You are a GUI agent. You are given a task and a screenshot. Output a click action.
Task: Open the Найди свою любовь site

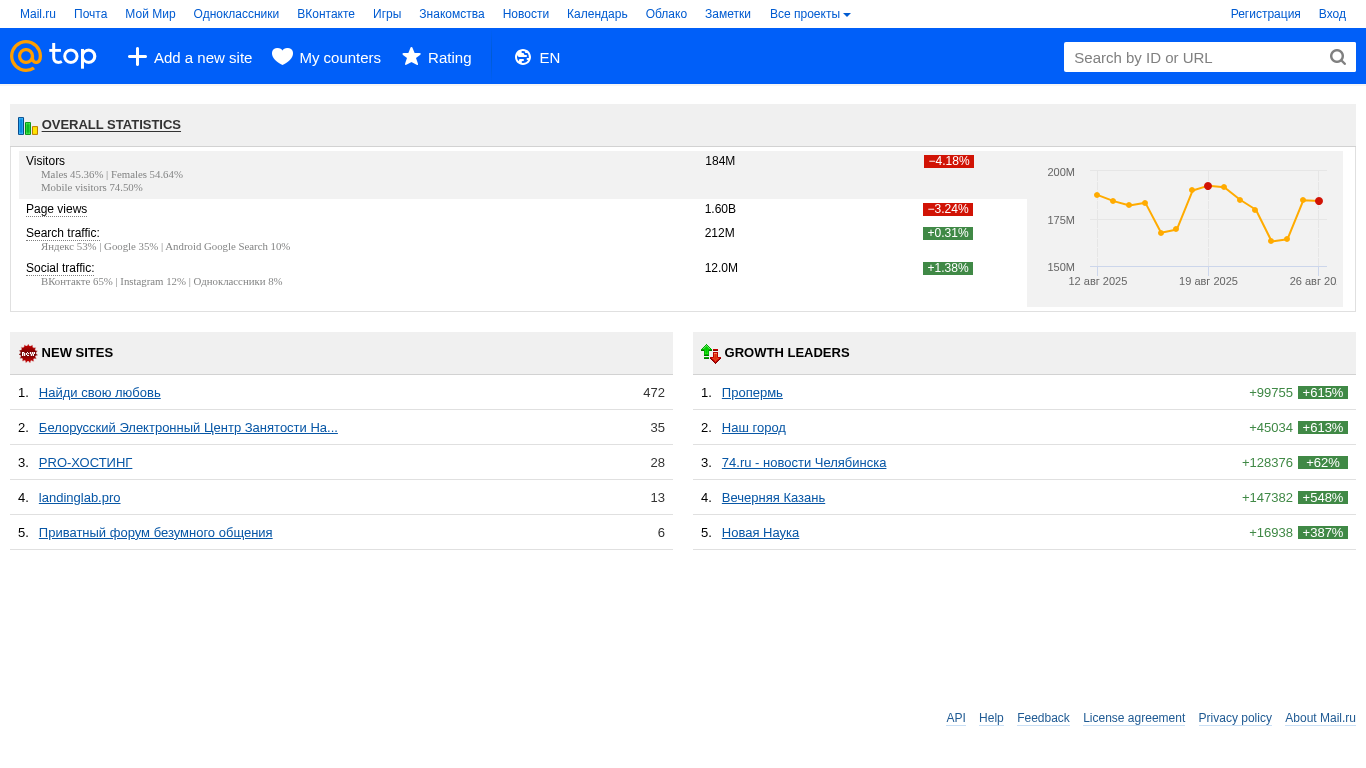pos(100,393)
